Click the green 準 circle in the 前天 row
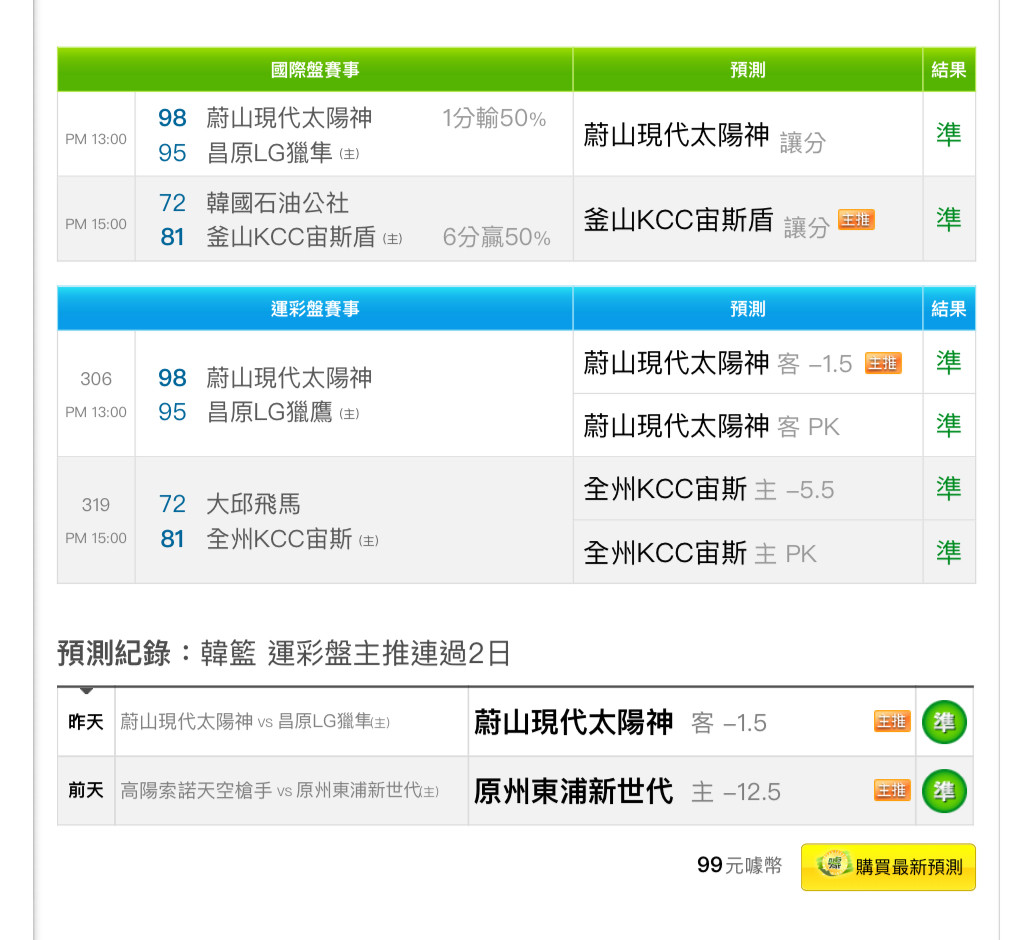The height and width of the screenshot is (940, 1012). pyautogui.click(x=944, y=791)
